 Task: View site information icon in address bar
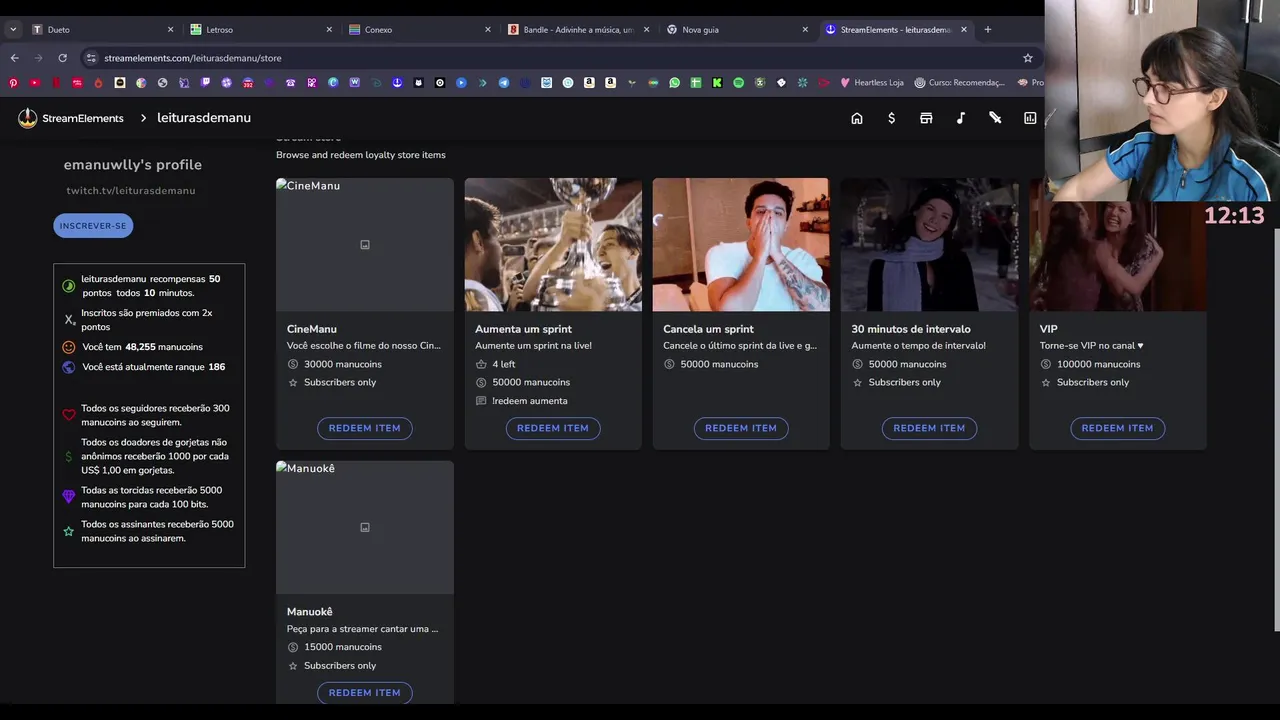[x=91, y=58]
